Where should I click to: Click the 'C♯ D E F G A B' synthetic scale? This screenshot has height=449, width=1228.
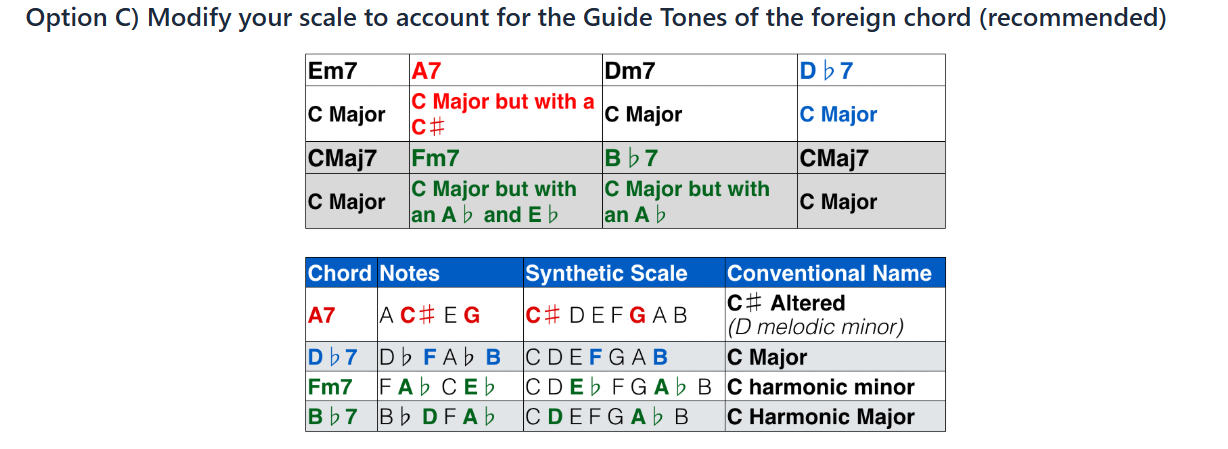pos(607,315)
